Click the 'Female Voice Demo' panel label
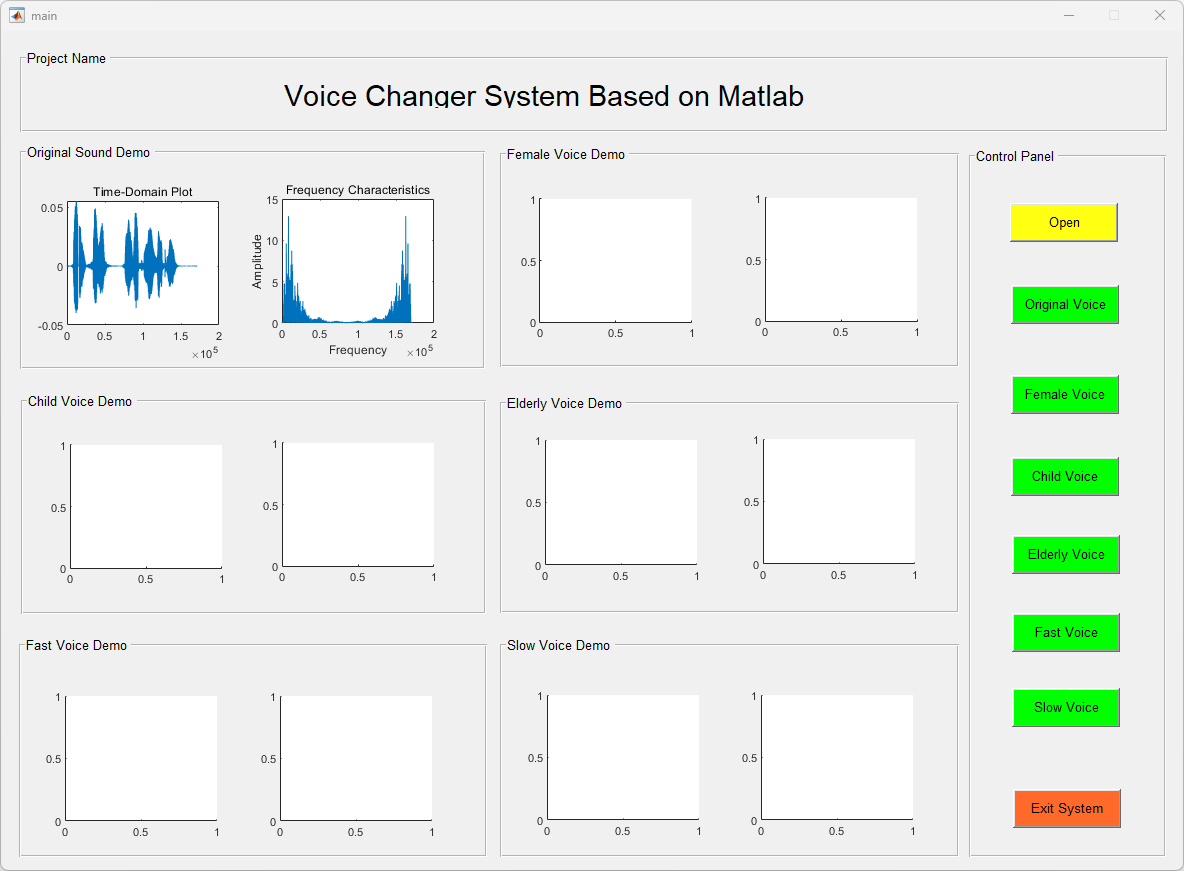The image size is (1184, 871). pyautogui.click(x=566, y=154)
